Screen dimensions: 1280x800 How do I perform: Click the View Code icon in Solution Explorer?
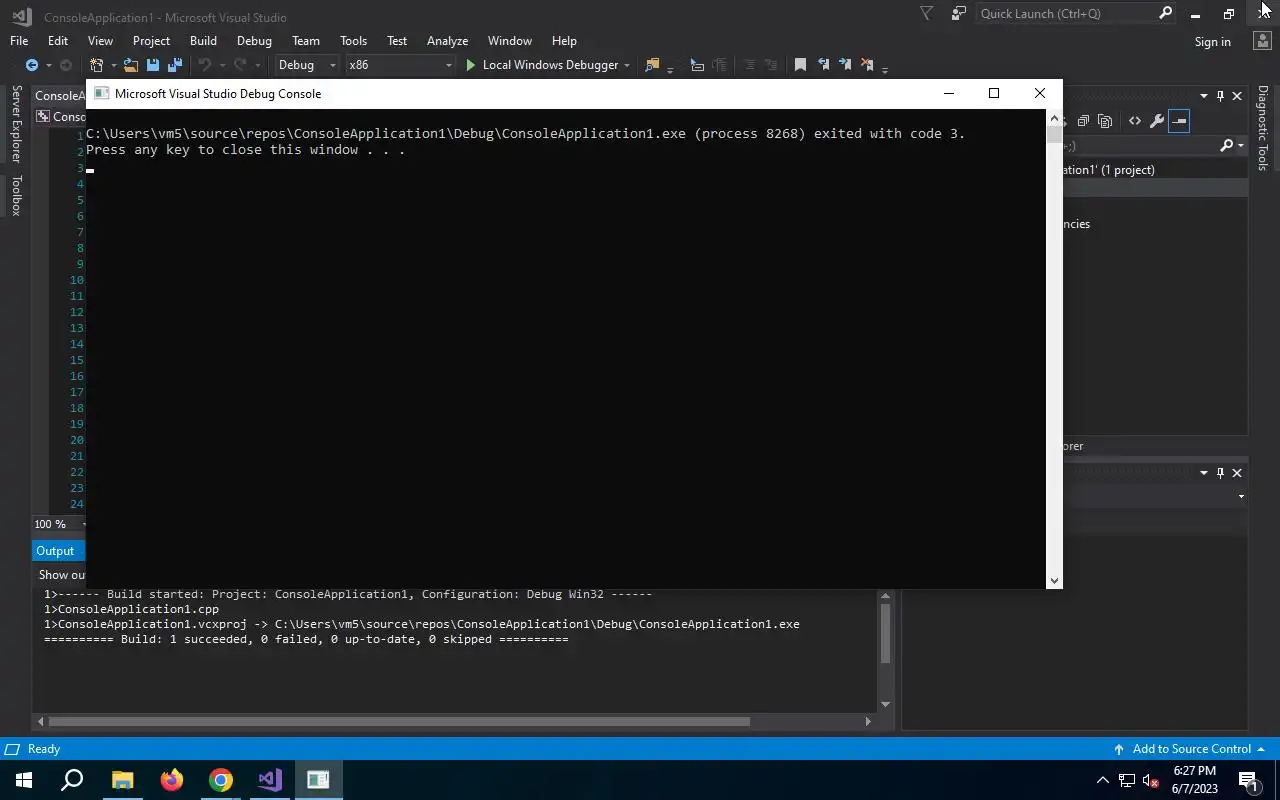pyautogui.click(x=1135, y=121)
